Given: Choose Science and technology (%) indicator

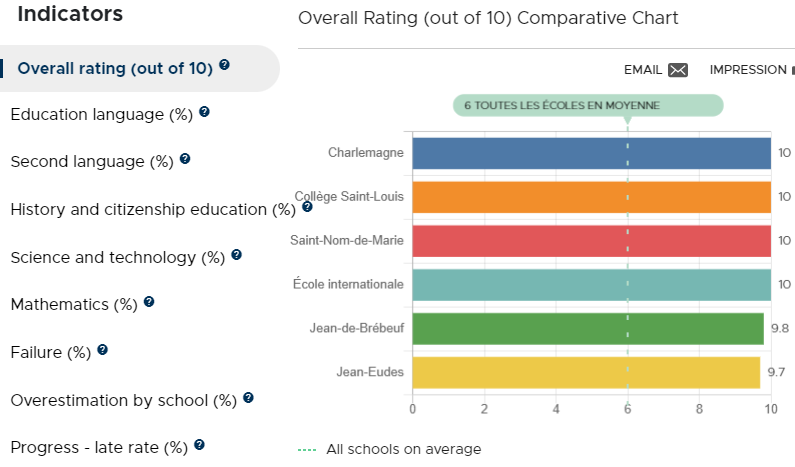Looking at the screenshot, I should [118, 258].
